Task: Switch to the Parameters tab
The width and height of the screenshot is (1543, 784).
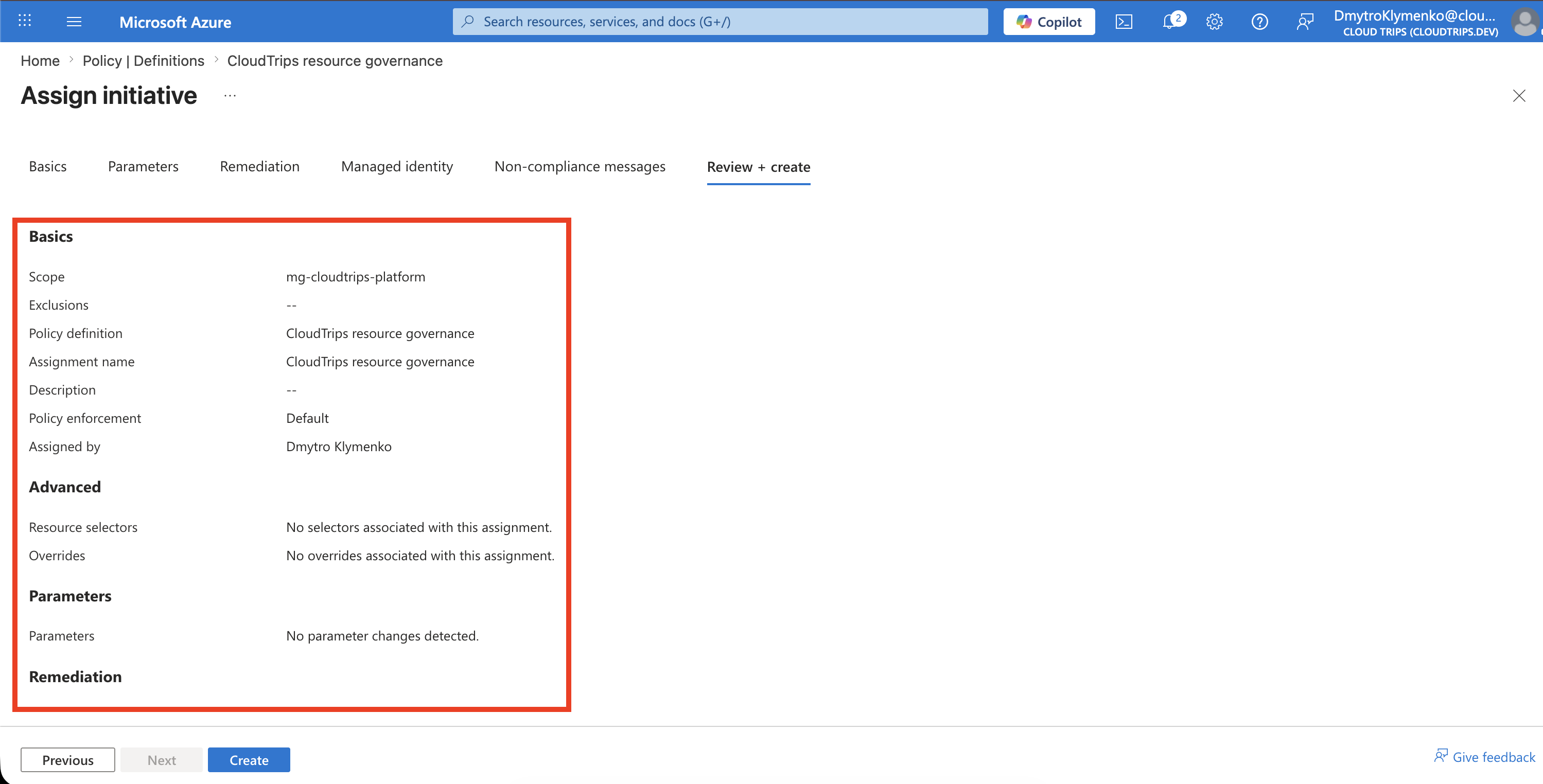Action: click(x=143, y=167)
